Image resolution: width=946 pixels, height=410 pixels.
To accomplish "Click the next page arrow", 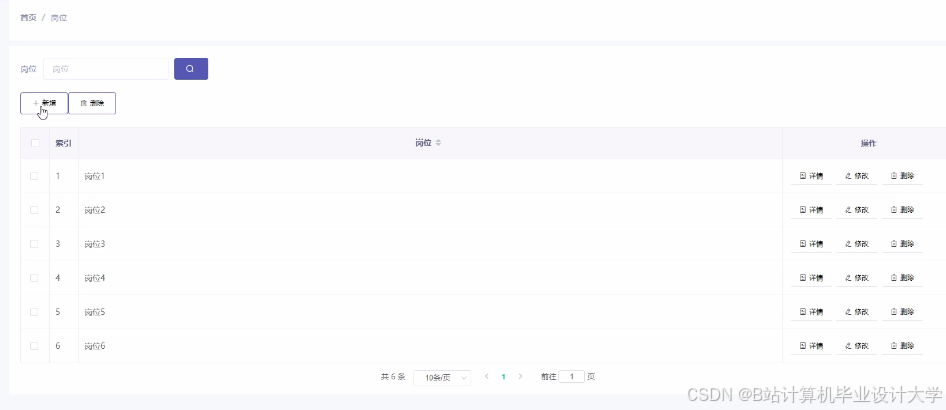I will tap(521, 377).
